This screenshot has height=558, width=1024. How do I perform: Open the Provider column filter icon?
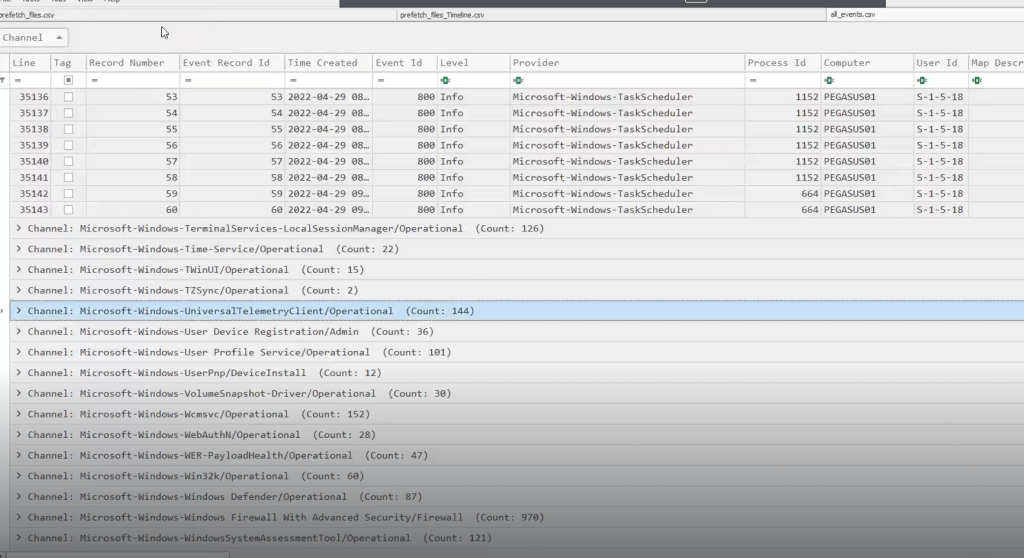(x=518, y=80)
